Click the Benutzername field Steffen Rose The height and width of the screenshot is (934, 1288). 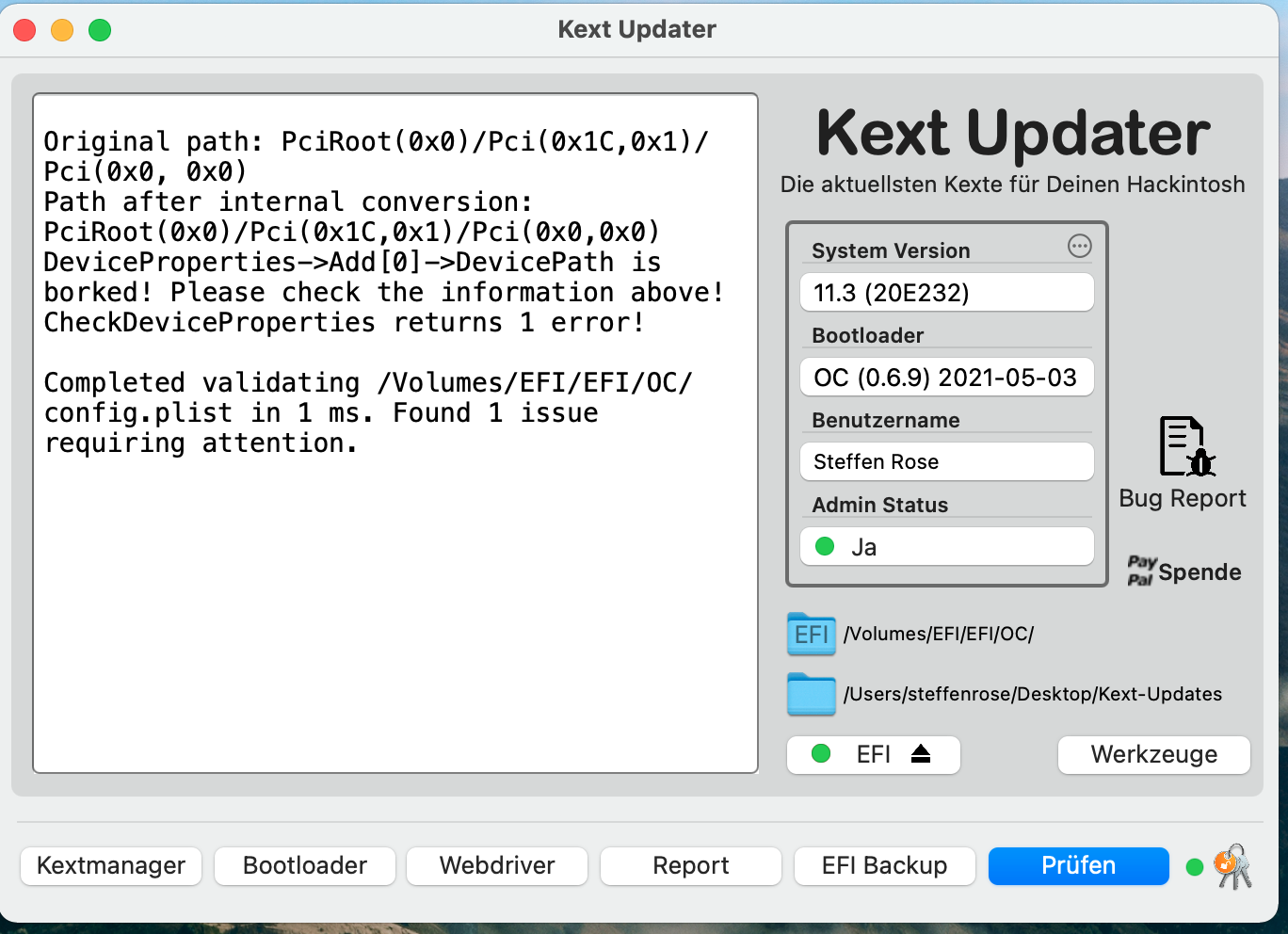point(947,461)
